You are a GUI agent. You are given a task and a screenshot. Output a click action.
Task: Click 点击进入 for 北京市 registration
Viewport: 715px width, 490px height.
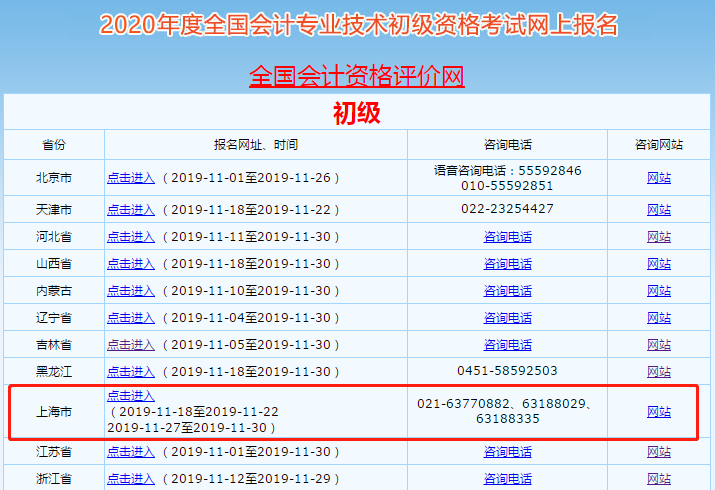(131, 178)
